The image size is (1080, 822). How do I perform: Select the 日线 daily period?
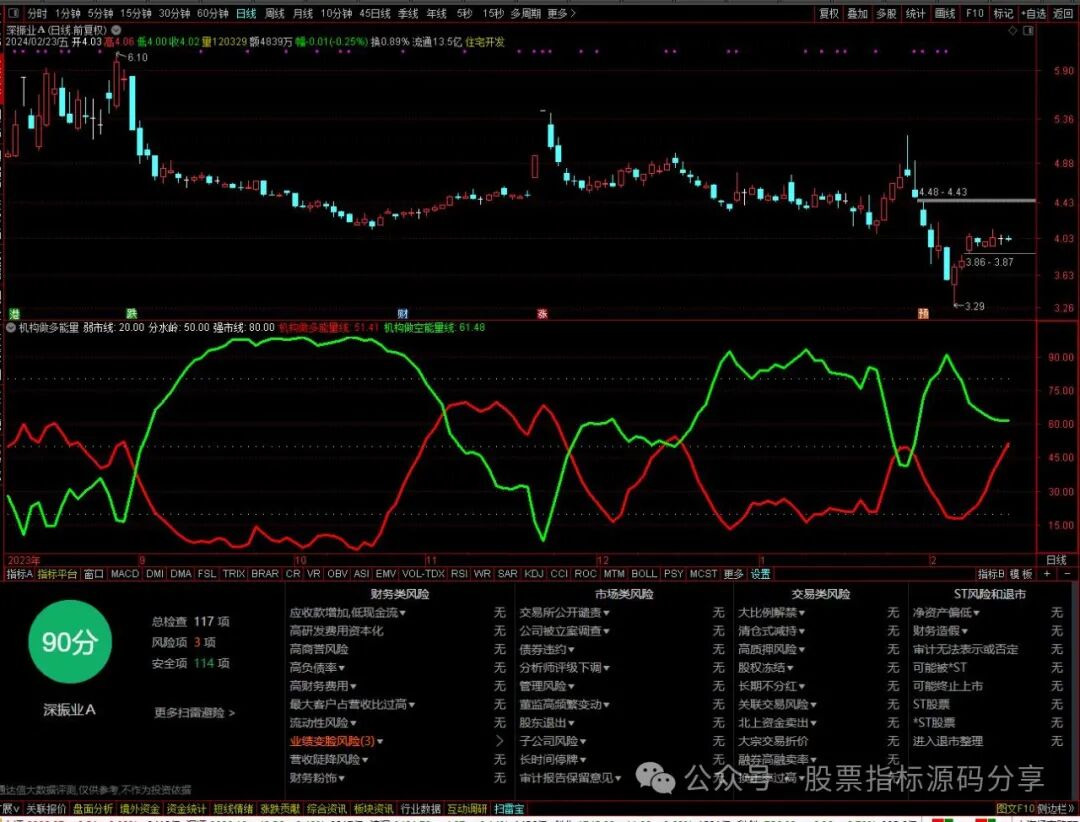(x=246, y=13)
